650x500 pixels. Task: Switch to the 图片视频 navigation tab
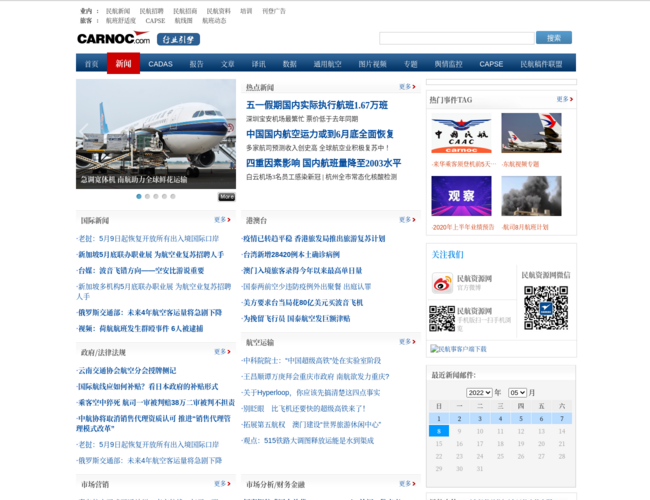[372, 64]
